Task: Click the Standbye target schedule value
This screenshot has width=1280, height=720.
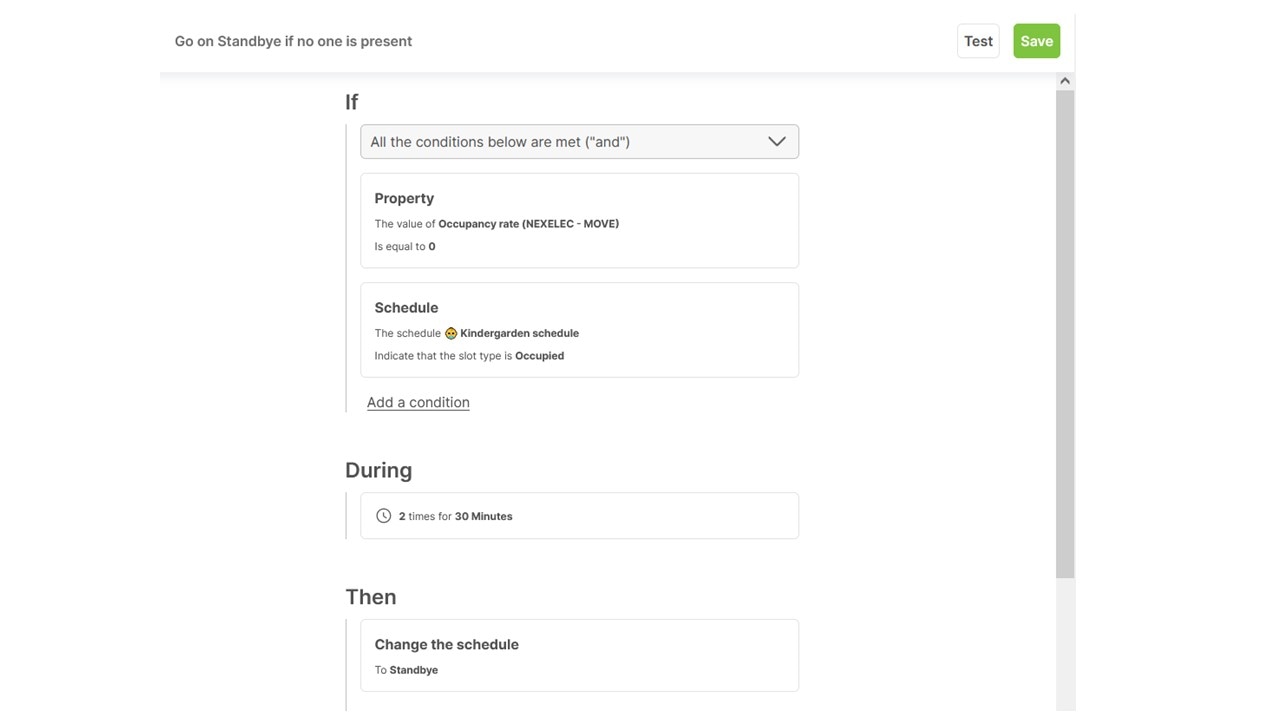Action: coord(414,670)
